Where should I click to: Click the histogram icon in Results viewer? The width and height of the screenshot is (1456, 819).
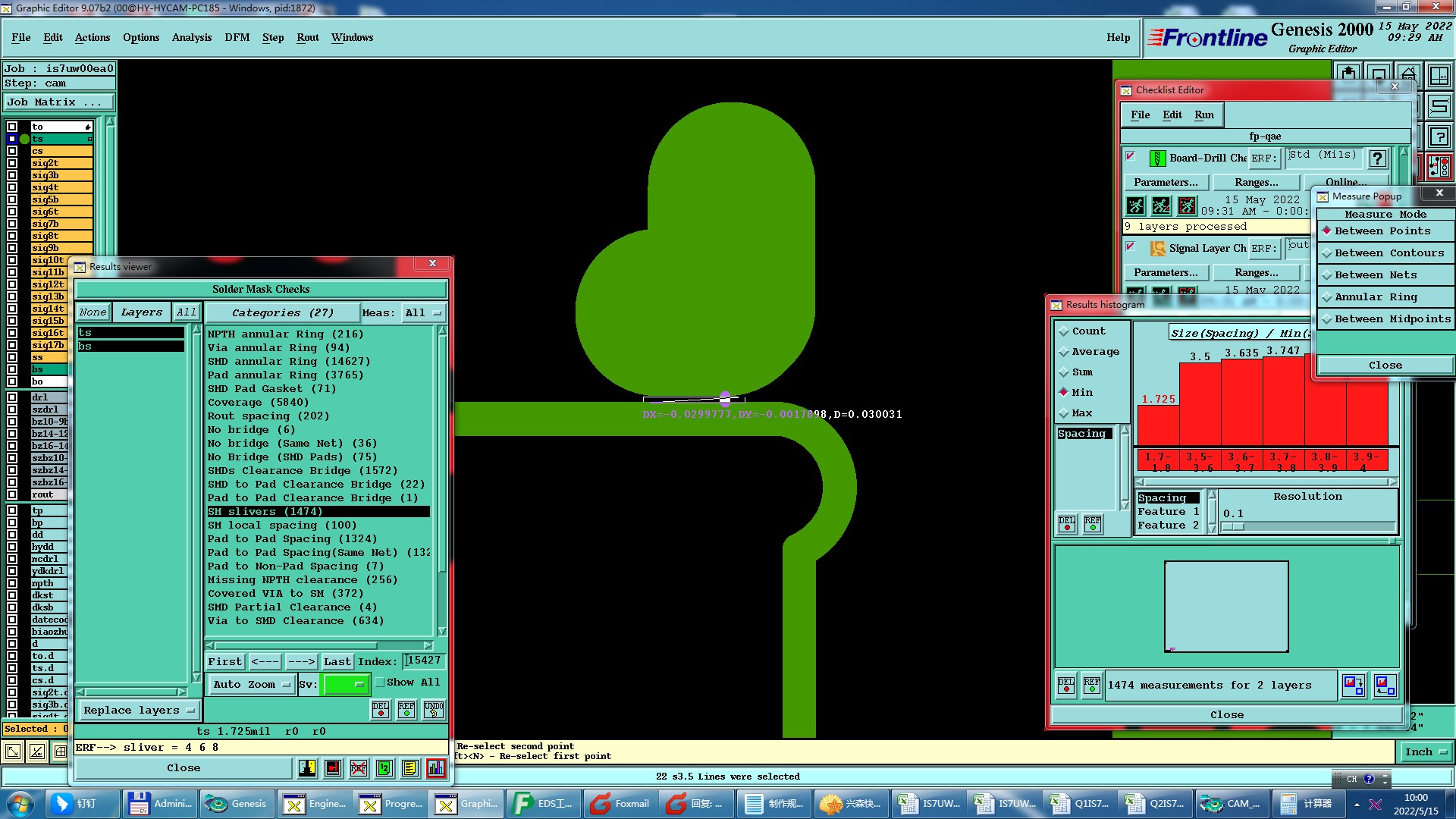click(x=436, y=768)
